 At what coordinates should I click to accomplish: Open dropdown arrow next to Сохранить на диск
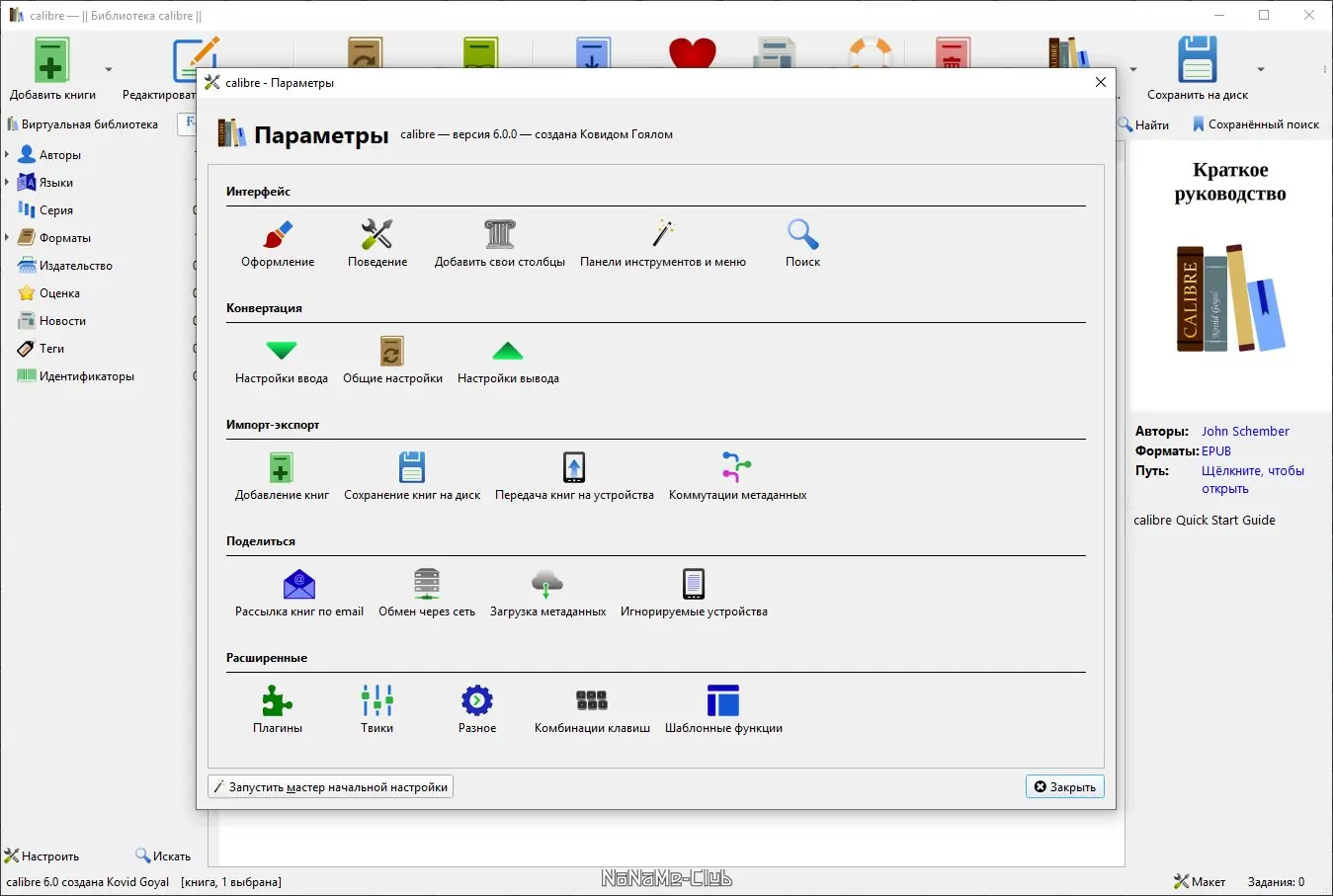click(x=1261, y=69)
